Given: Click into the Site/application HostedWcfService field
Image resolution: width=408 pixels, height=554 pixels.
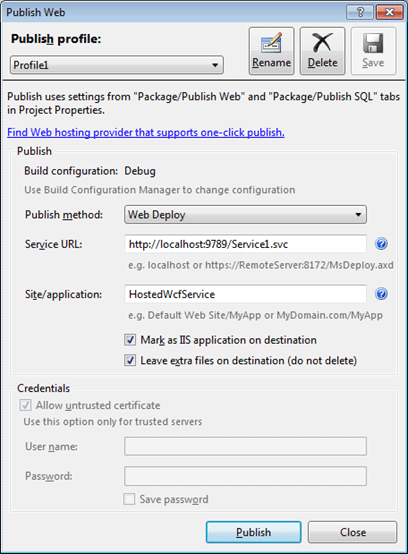Looking at the screenshot, I should [246, 294].
